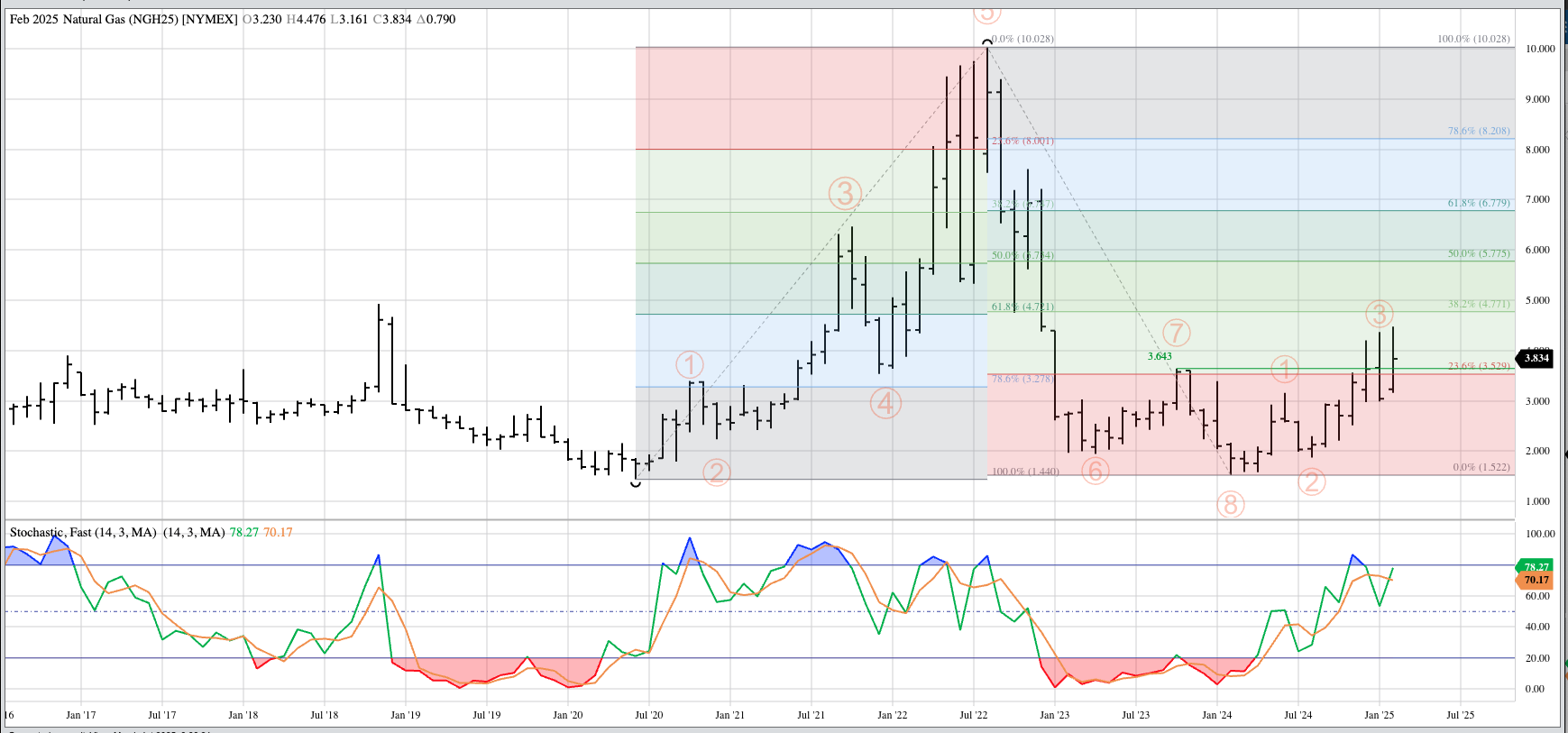Select the circled 4 wave marker
The height and width of the screenshot is (733, 1568).
tap(885, 403)
